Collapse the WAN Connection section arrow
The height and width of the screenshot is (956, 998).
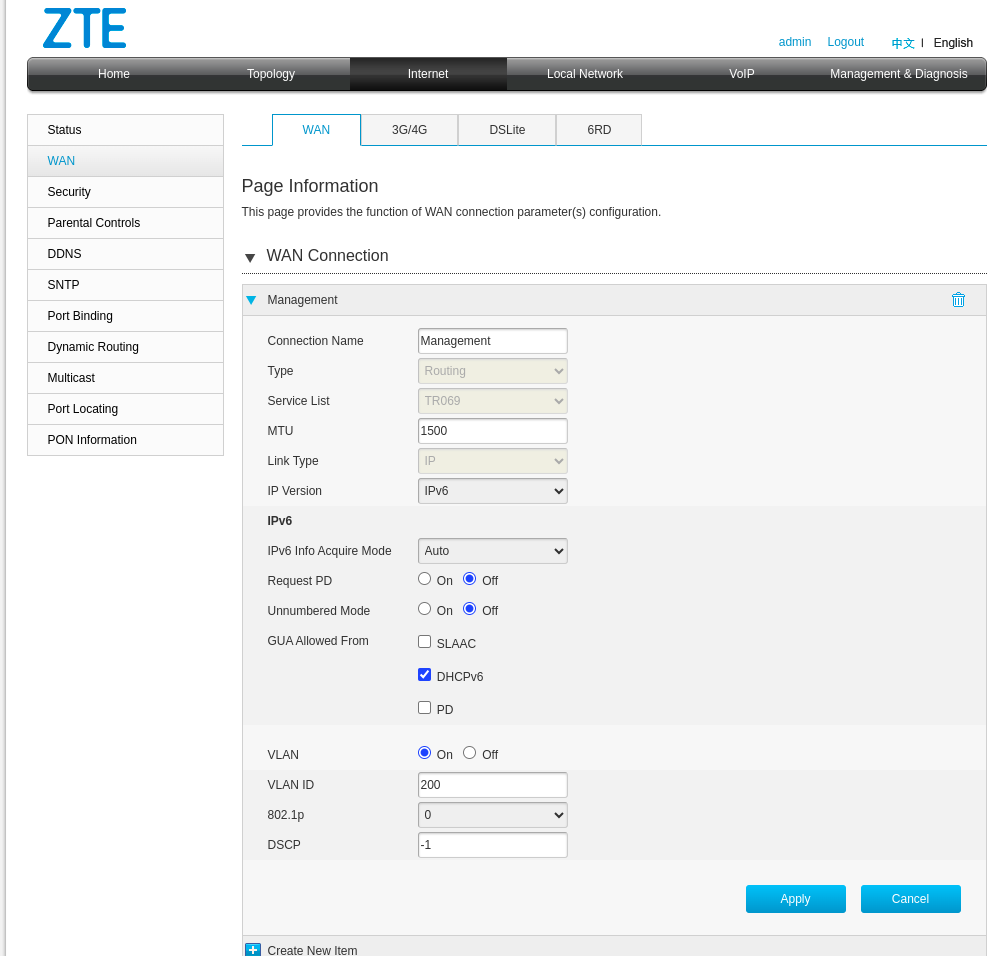point(250,258)
